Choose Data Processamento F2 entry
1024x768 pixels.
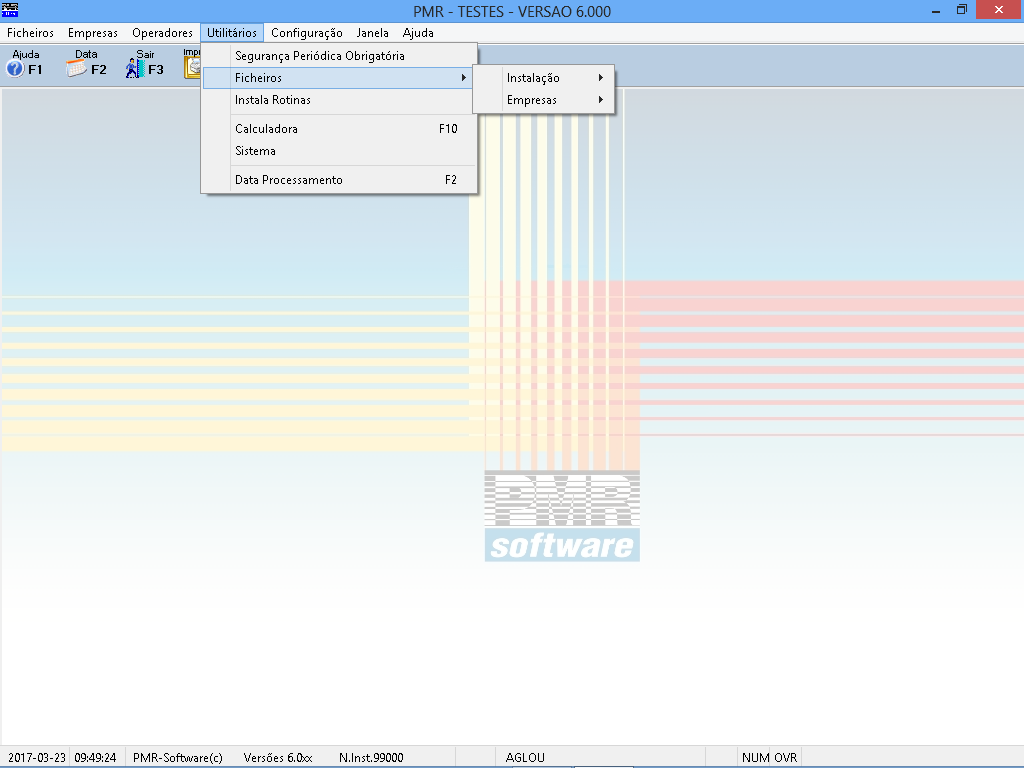(x=340, y=180)
